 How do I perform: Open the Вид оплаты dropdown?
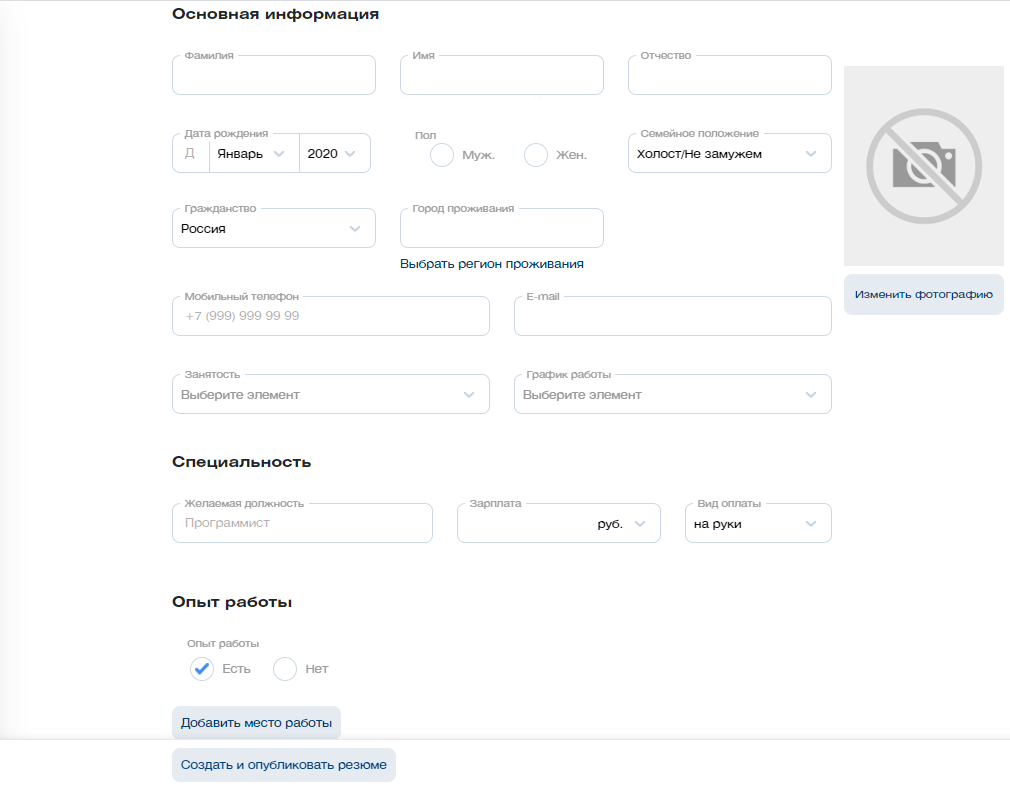(757, 524)
